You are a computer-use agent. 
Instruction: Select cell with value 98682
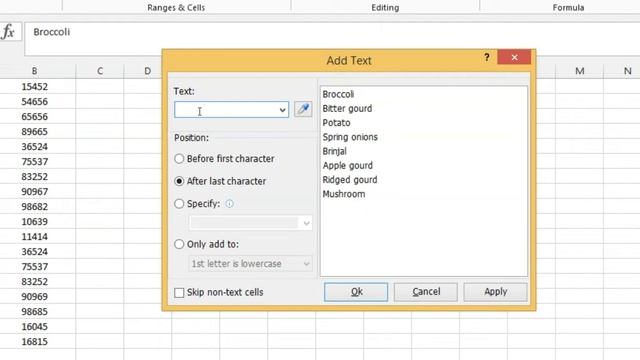pos(35,207)
